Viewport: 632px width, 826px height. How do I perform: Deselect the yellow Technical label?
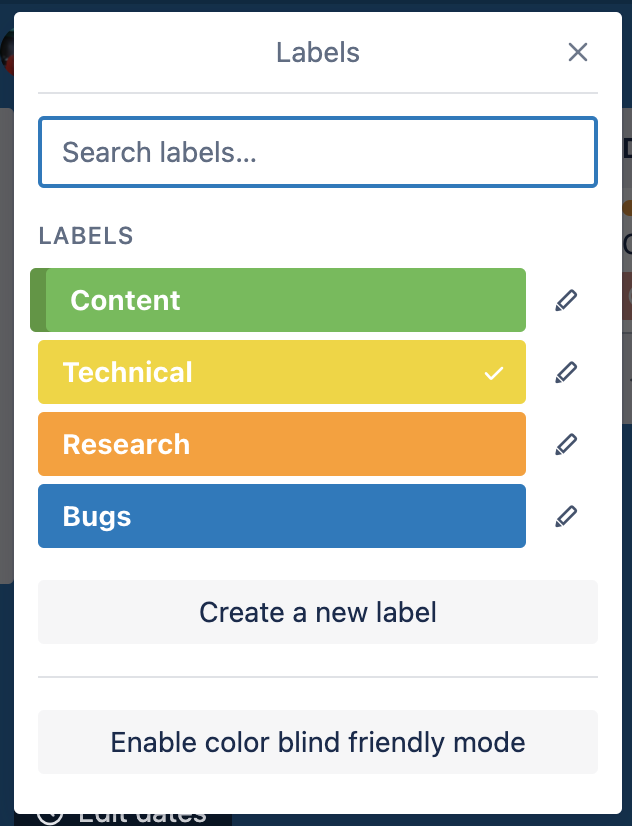point(282,372)
